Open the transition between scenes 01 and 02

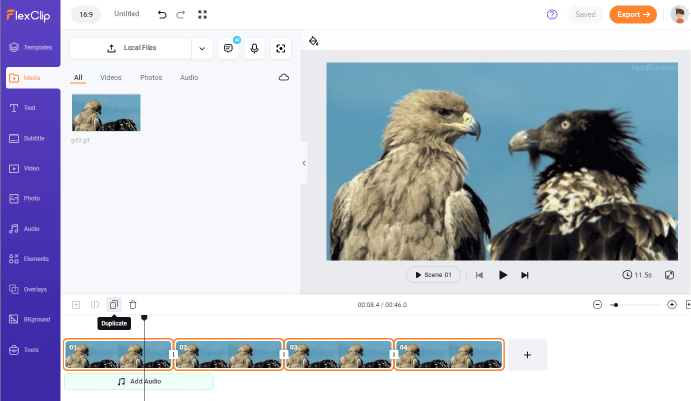(173, 354)
